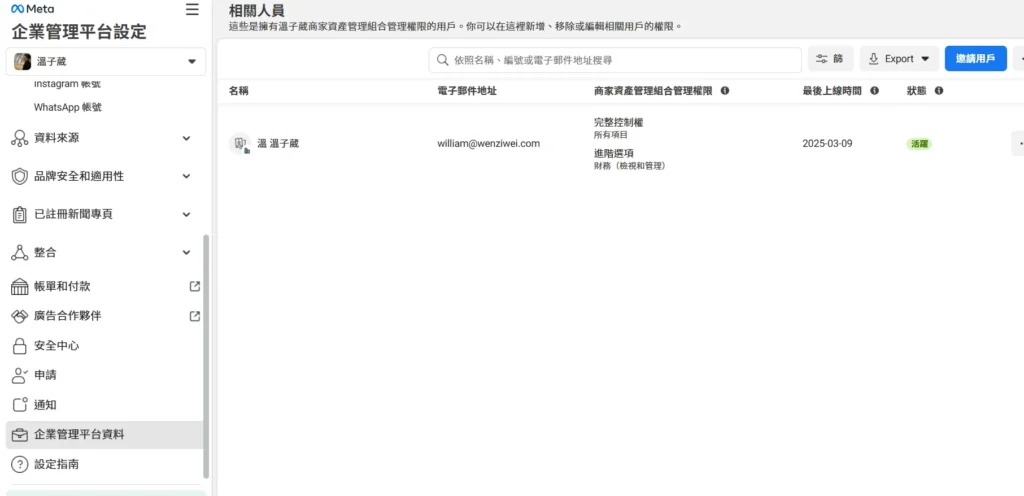
Task: Click the 活躍 status badge
Action: click(919, 144)
